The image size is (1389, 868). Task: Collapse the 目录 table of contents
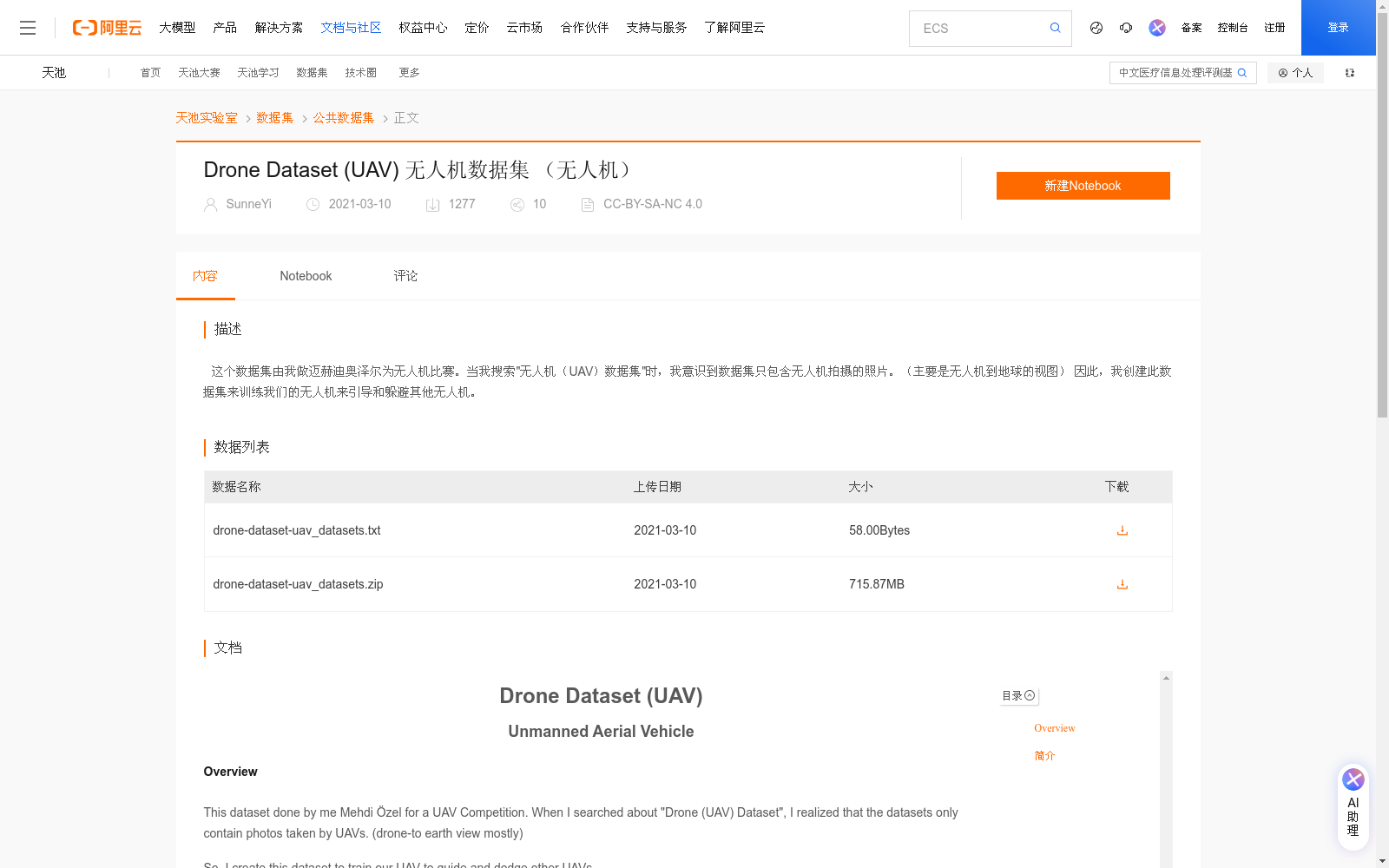click(1018, 696)
